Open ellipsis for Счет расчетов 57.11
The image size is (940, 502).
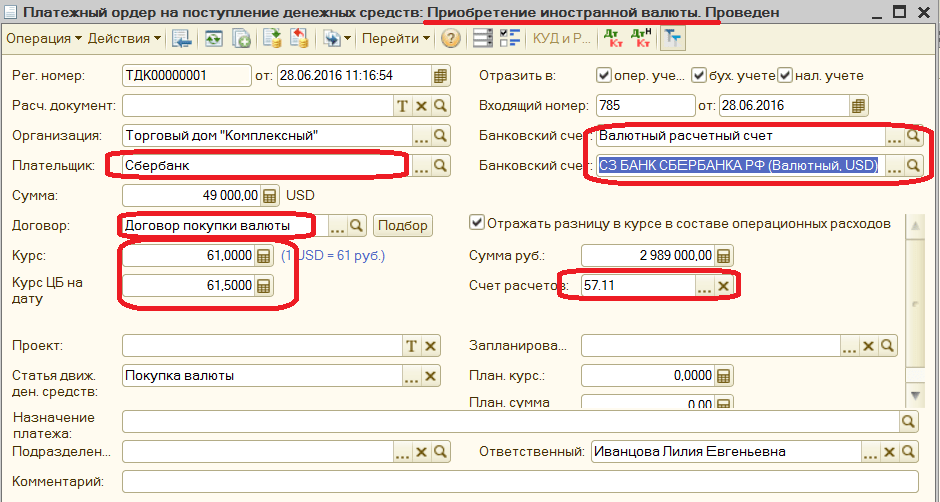704,285
